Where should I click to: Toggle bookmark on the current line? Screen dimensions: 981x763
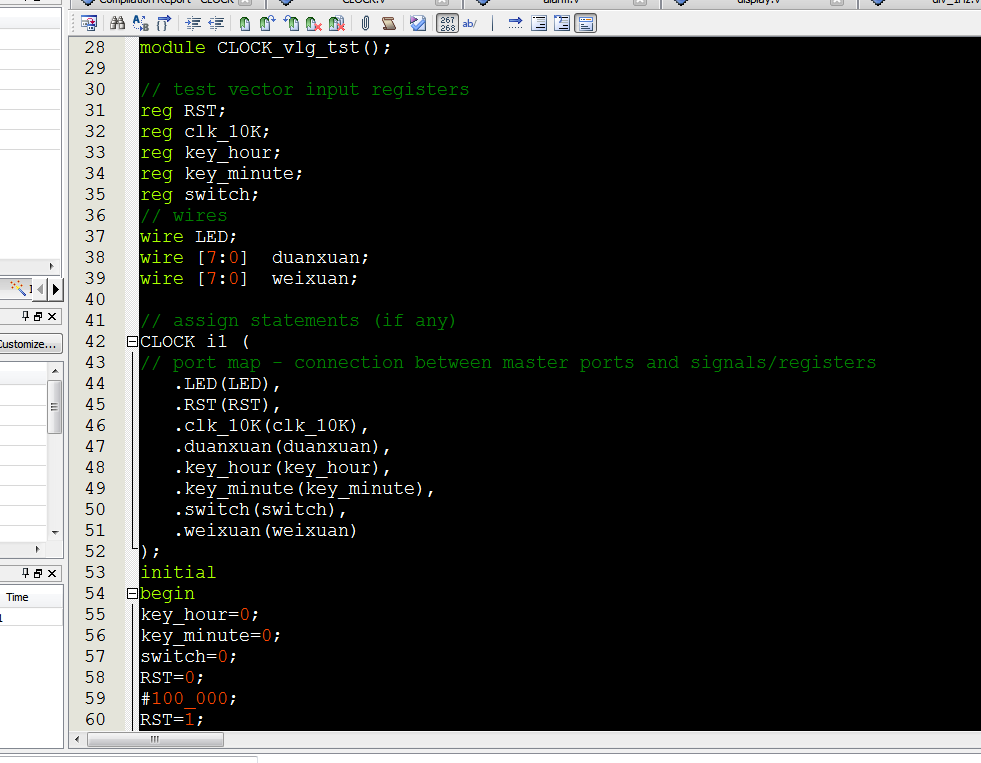[x=245, y=24]
